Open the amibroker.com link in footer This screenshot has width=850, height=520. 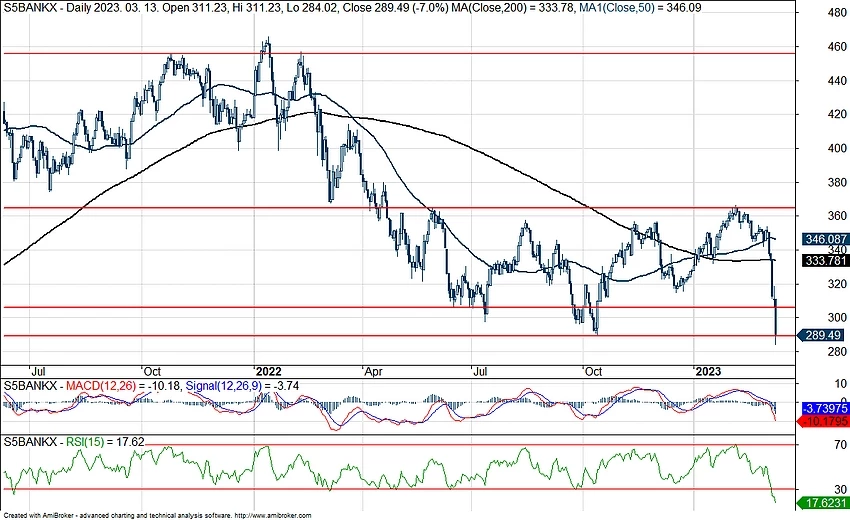pyautogui.click(x=274, y=516)
